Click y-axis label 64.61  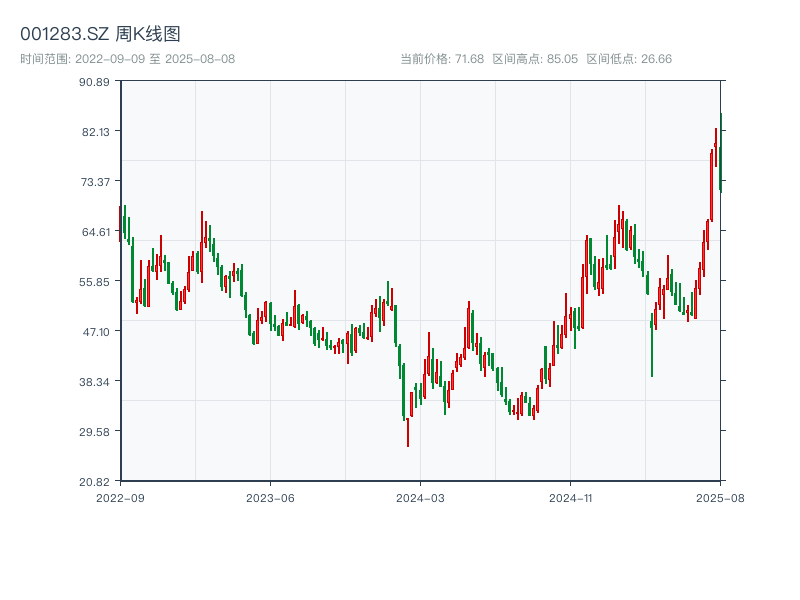point(96,232)
